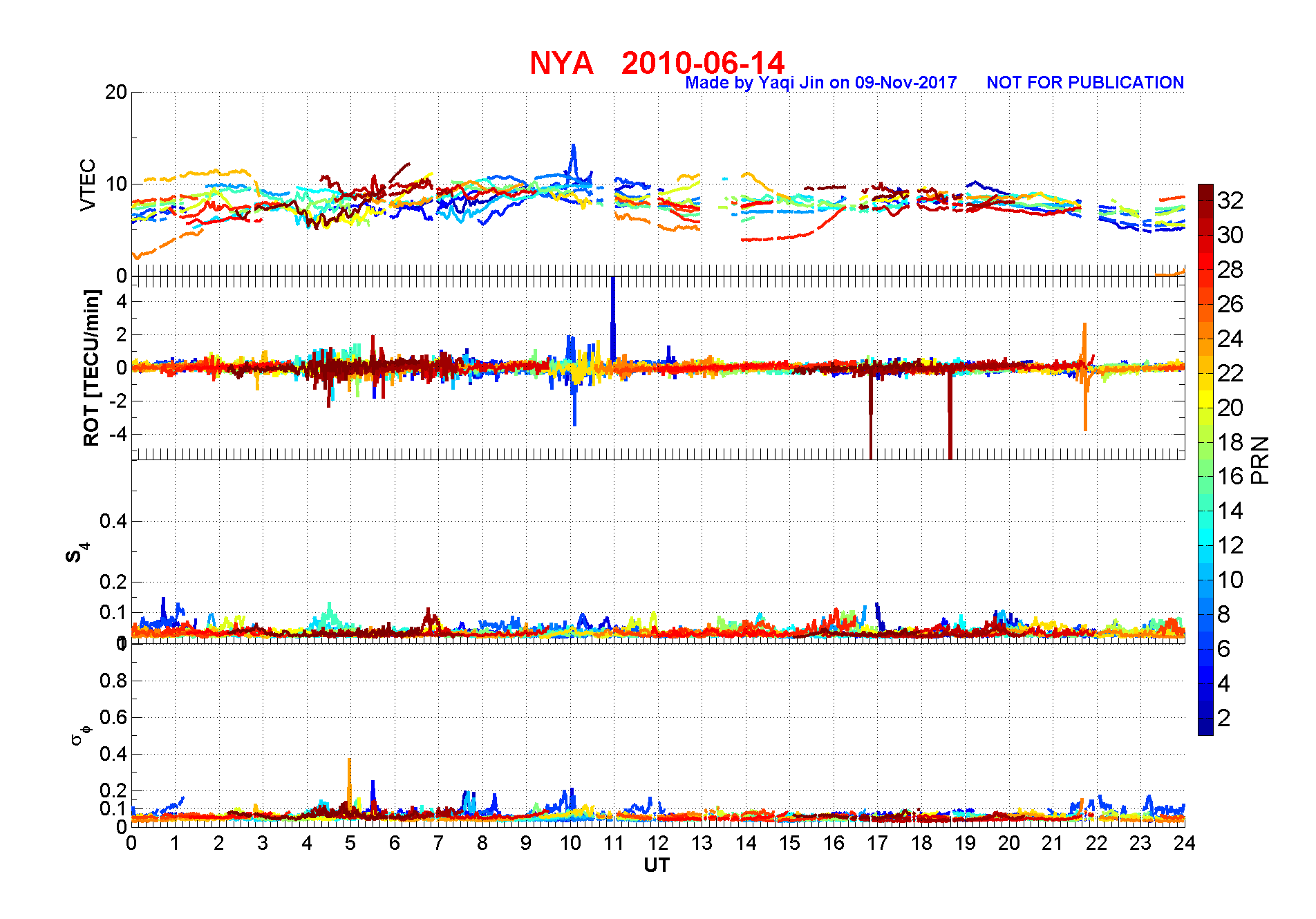Image resolution: width=1316 pixels, height=919 pixels.
Task: Click the "NOT FOR PUBLICATION" notice
Action: click(1085, 83)
